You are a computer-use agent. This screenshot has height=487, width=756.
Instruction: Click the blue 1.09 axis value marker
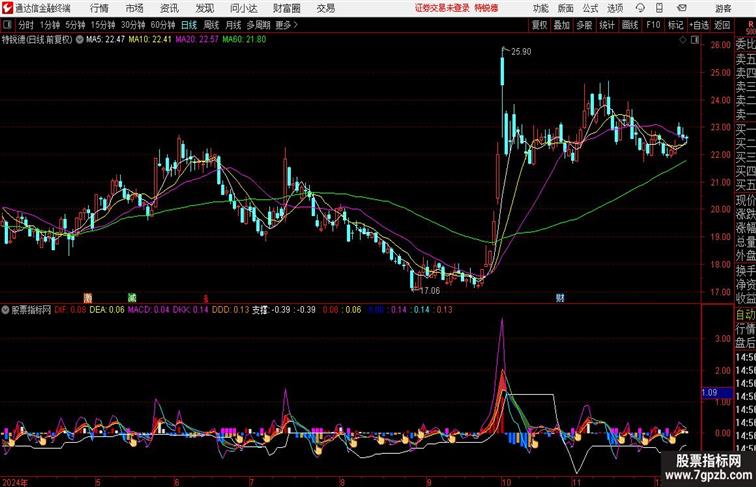(716, 392)
